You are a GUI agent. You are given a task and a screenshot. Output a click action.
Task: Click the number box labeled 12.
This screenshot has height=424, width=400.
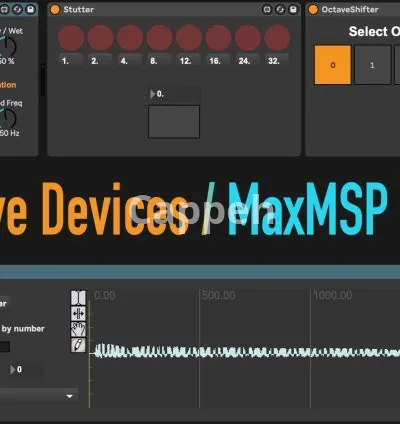pos(189,61)
